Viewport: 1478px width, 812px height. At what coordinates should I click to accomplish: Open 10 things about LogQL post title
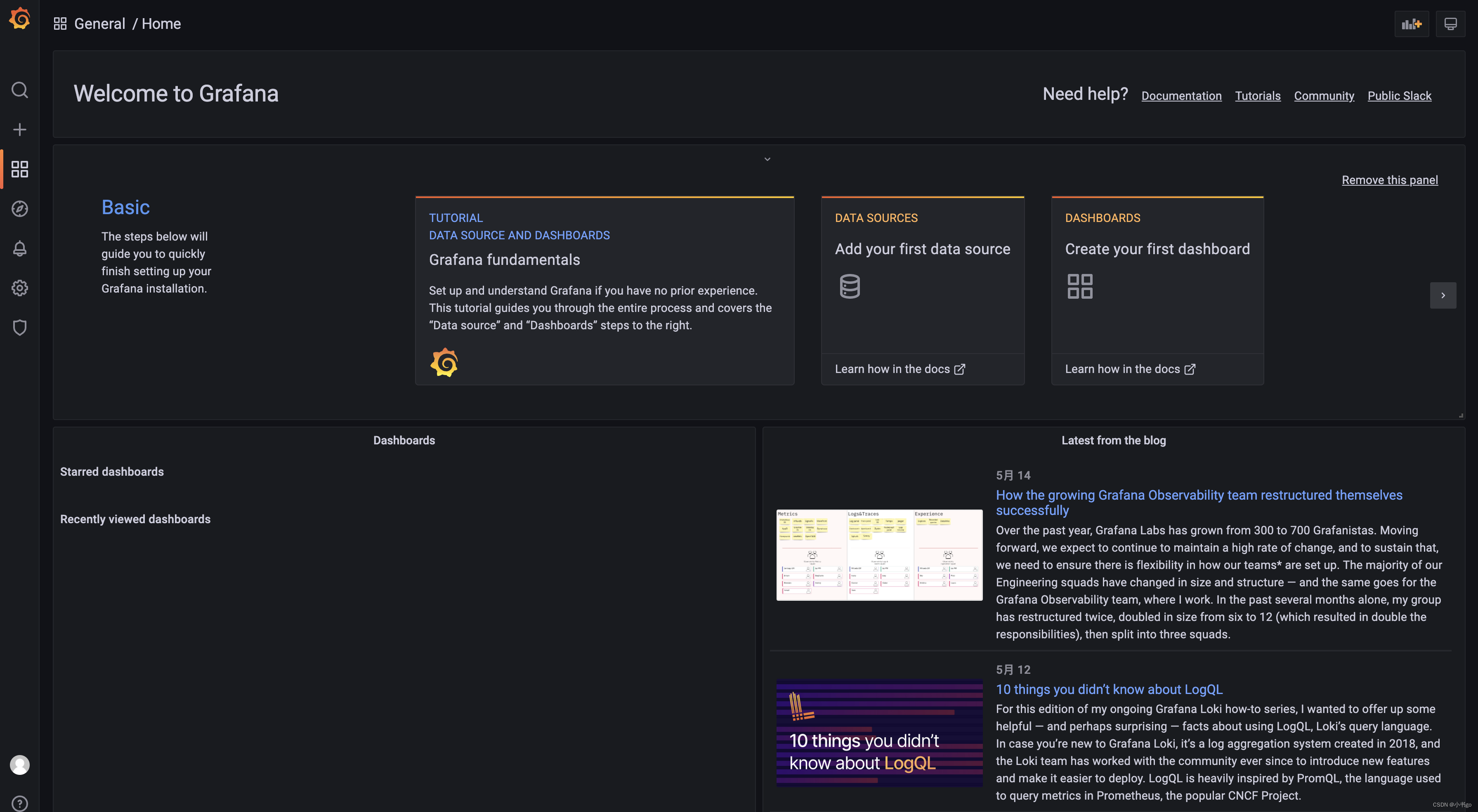click(1109, 689)
